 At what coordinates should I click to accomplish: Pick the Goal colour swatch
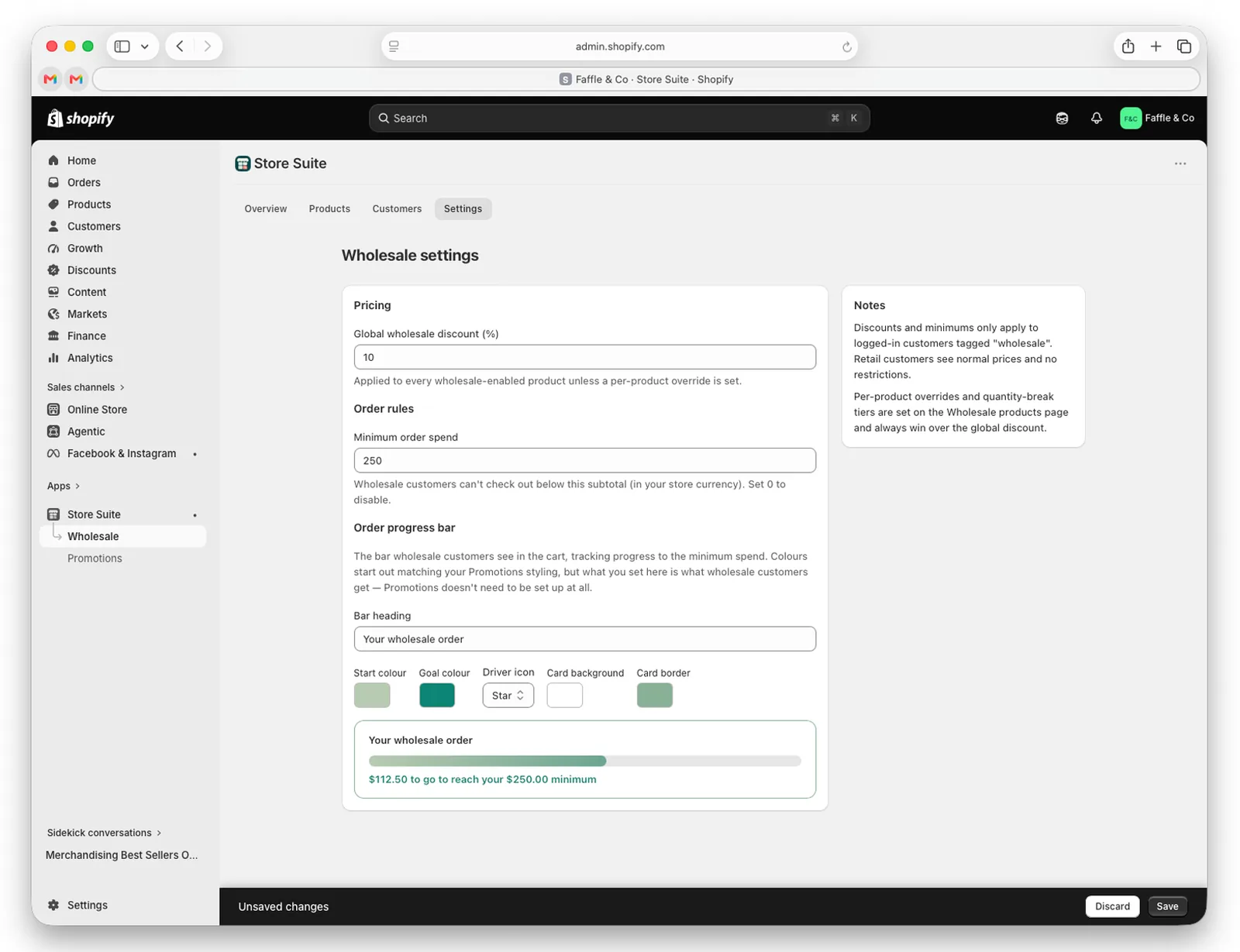point(437,696)
